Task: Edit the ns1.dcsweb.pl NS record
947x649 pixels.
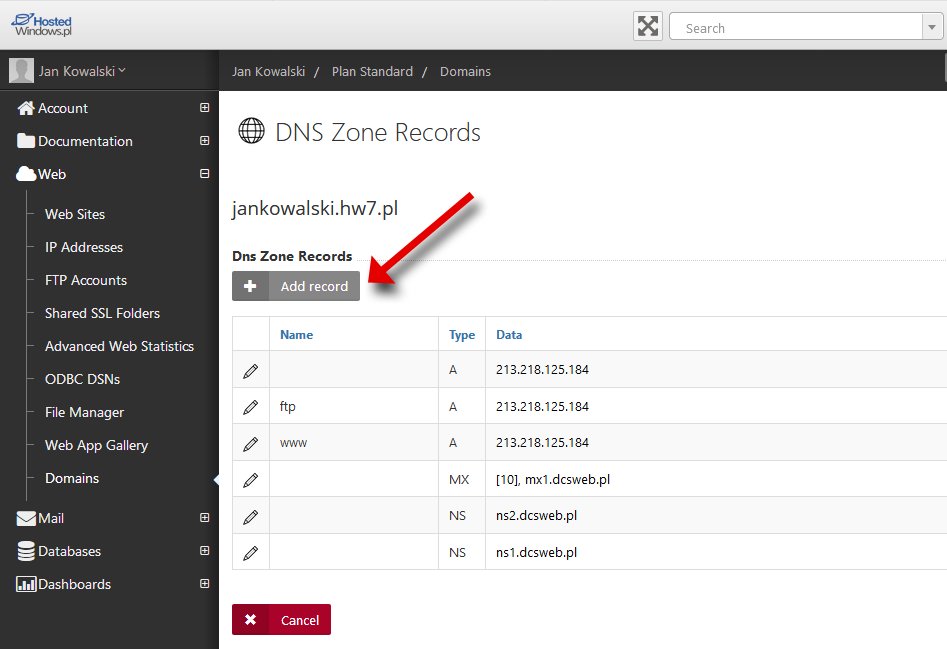Action: pyautogui.click(x=251, y=553)
